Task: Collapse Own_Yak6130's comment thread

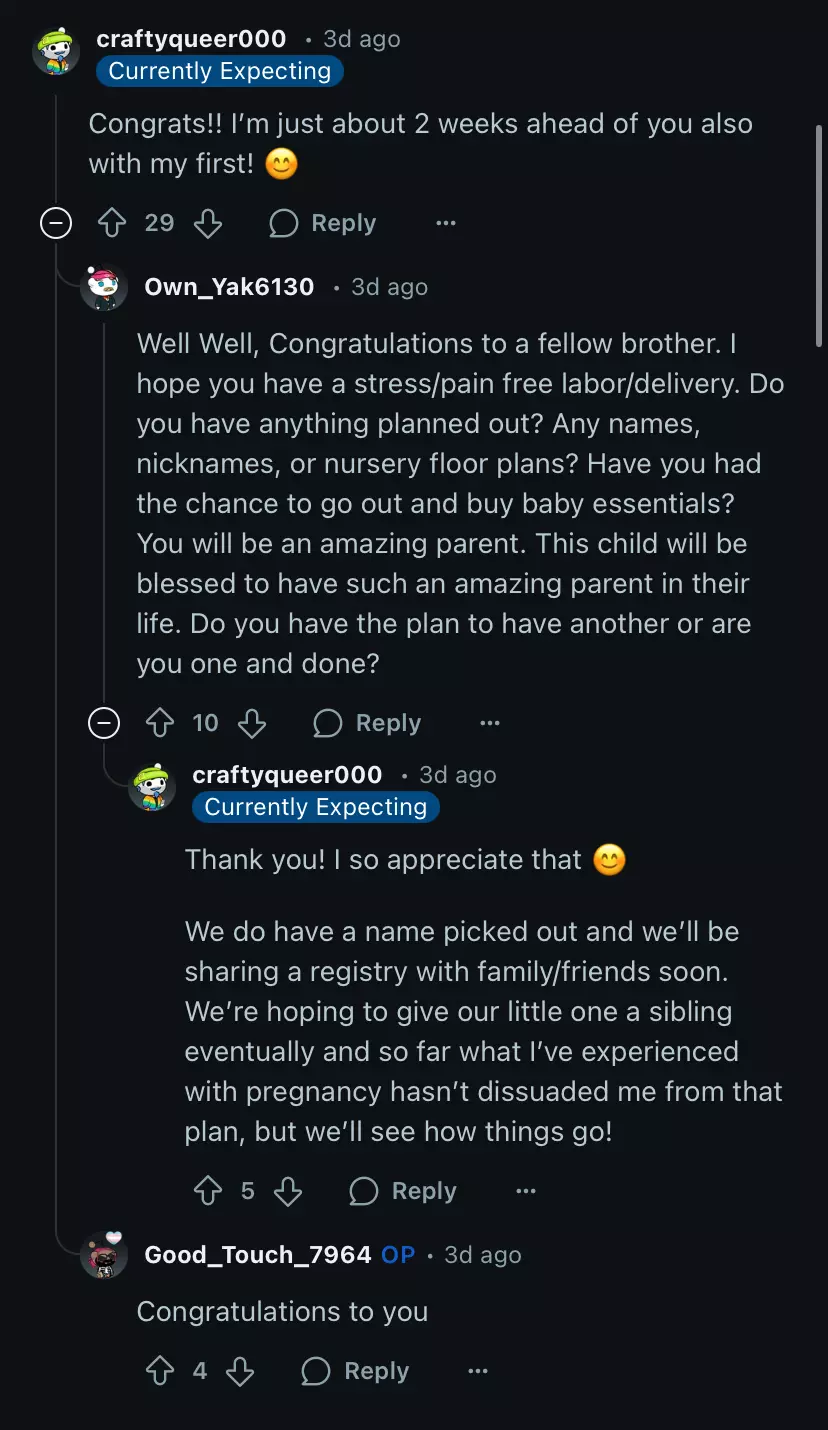Action: click(104, 723)
